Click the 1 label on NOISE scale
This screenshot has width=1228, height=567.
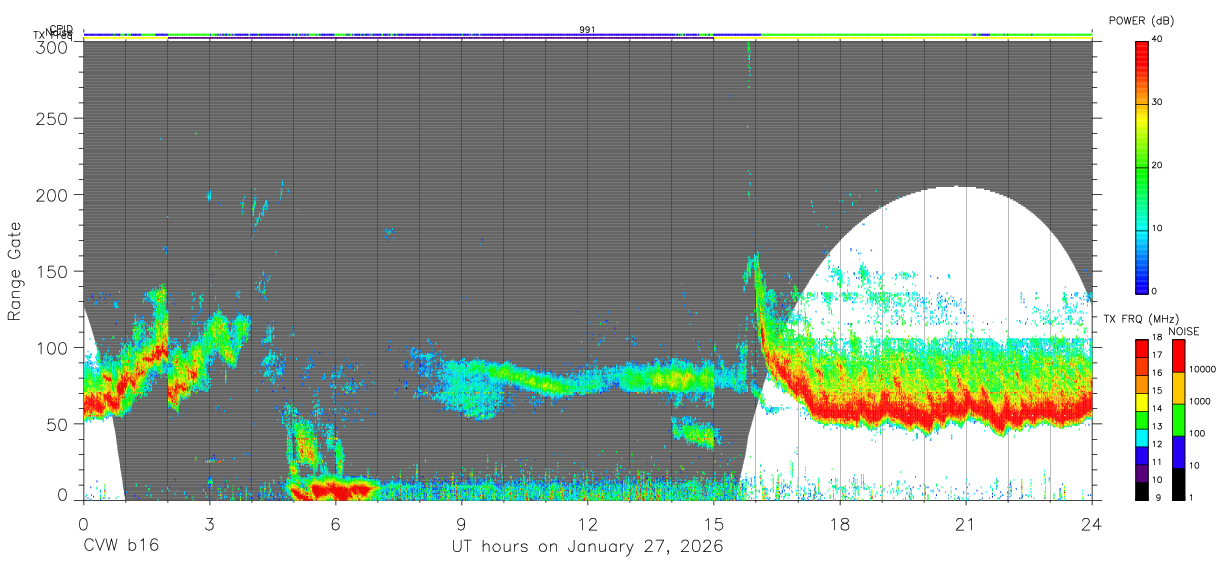(1190, 497)
